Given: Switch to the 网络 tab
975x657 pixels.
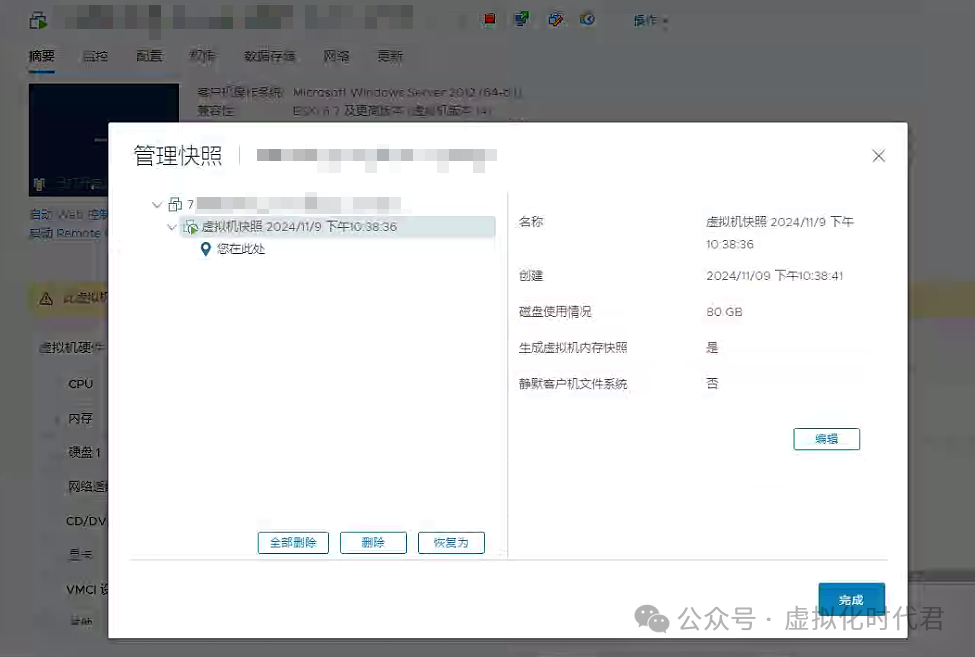Looking at the screenshot, I should point(336,57).
